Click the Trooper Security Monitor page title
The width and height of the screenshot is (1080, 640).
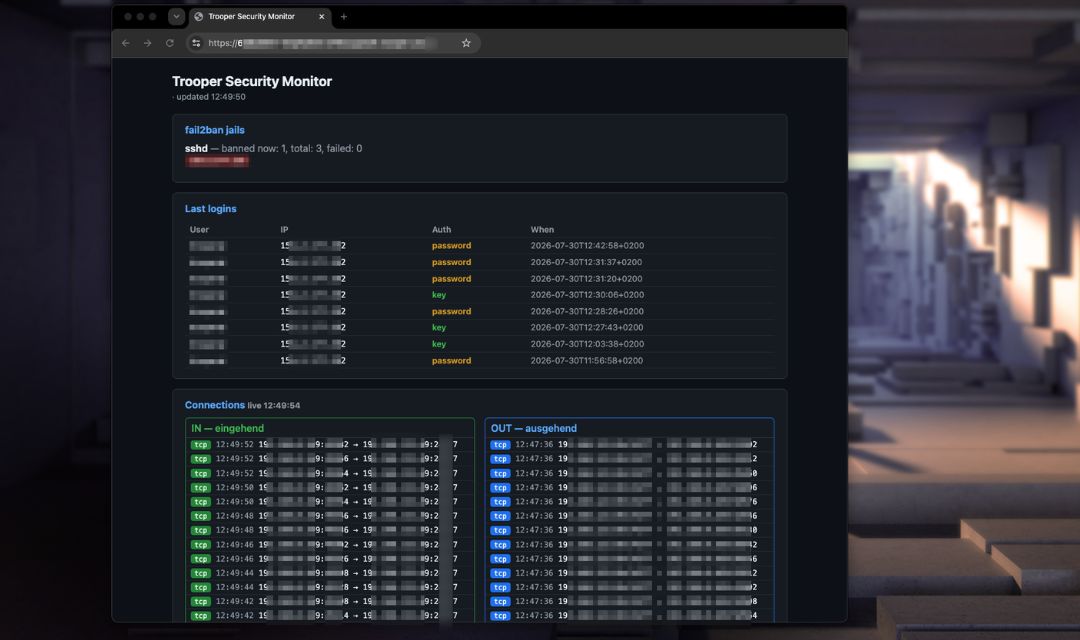point(252,81)
